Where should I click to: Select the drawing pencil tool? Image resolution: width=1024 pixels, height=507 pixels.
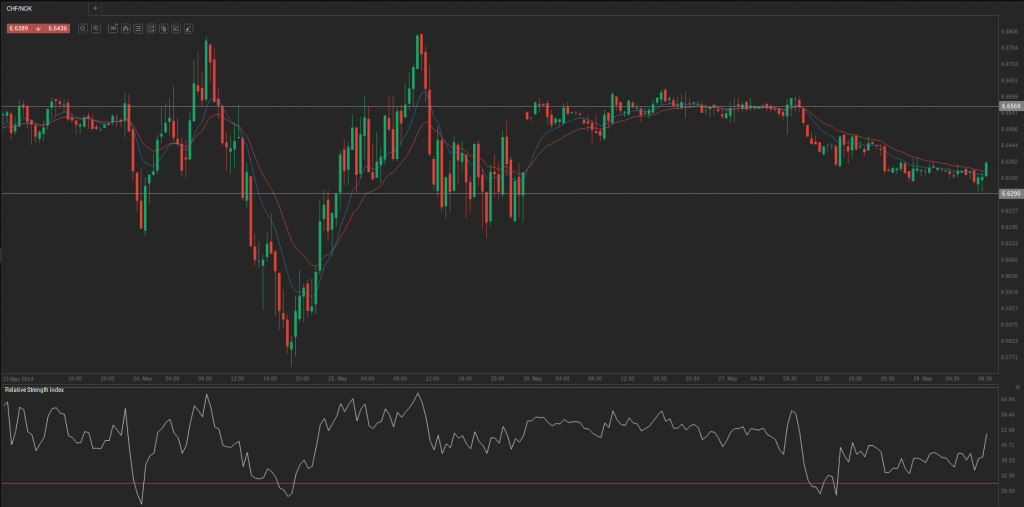point(188,28)
